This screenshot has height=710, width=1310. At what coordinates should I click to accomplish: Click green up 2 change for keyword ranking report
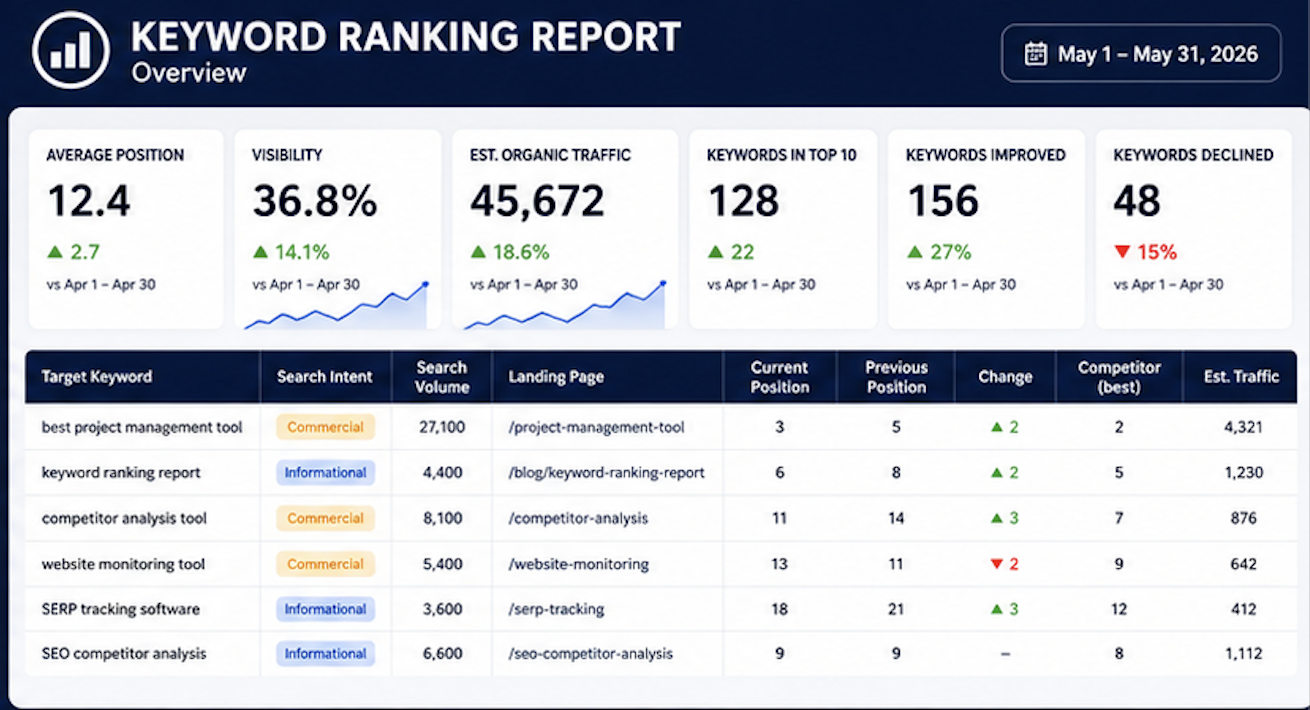(1005, 472)
